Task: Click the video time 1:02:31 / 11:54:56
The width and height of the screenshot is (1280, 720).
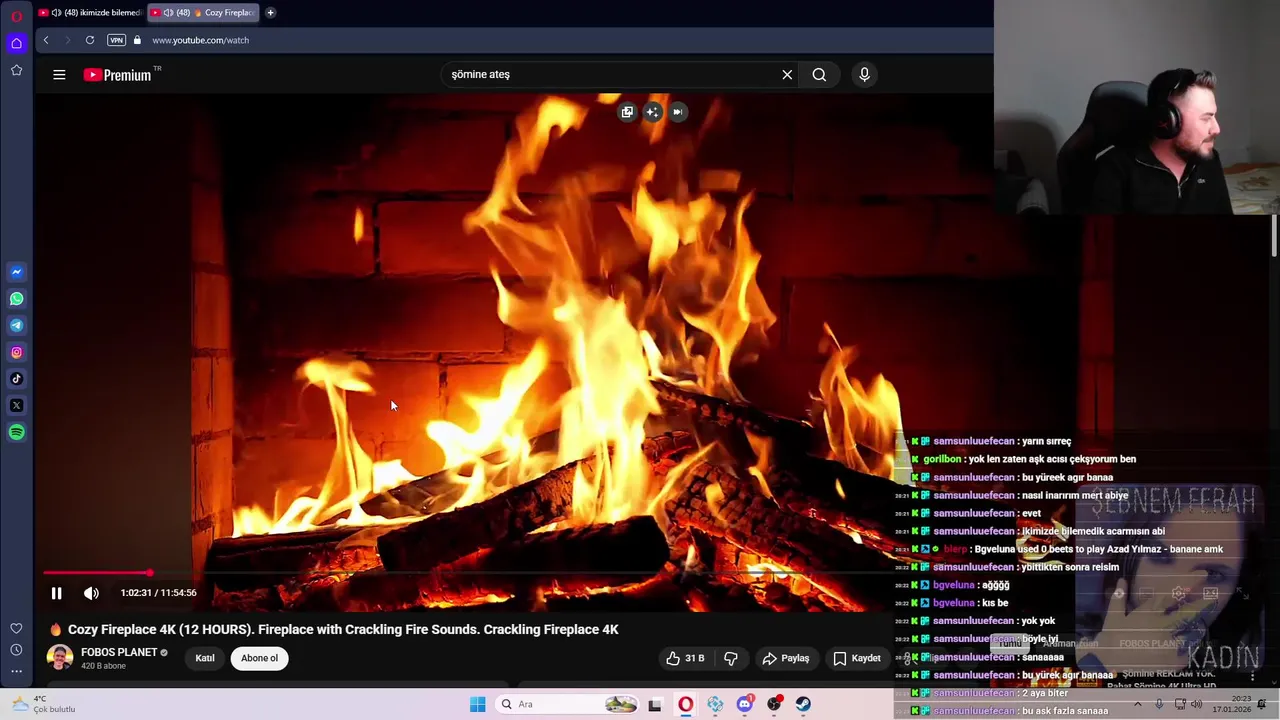Action: point(159,593)
